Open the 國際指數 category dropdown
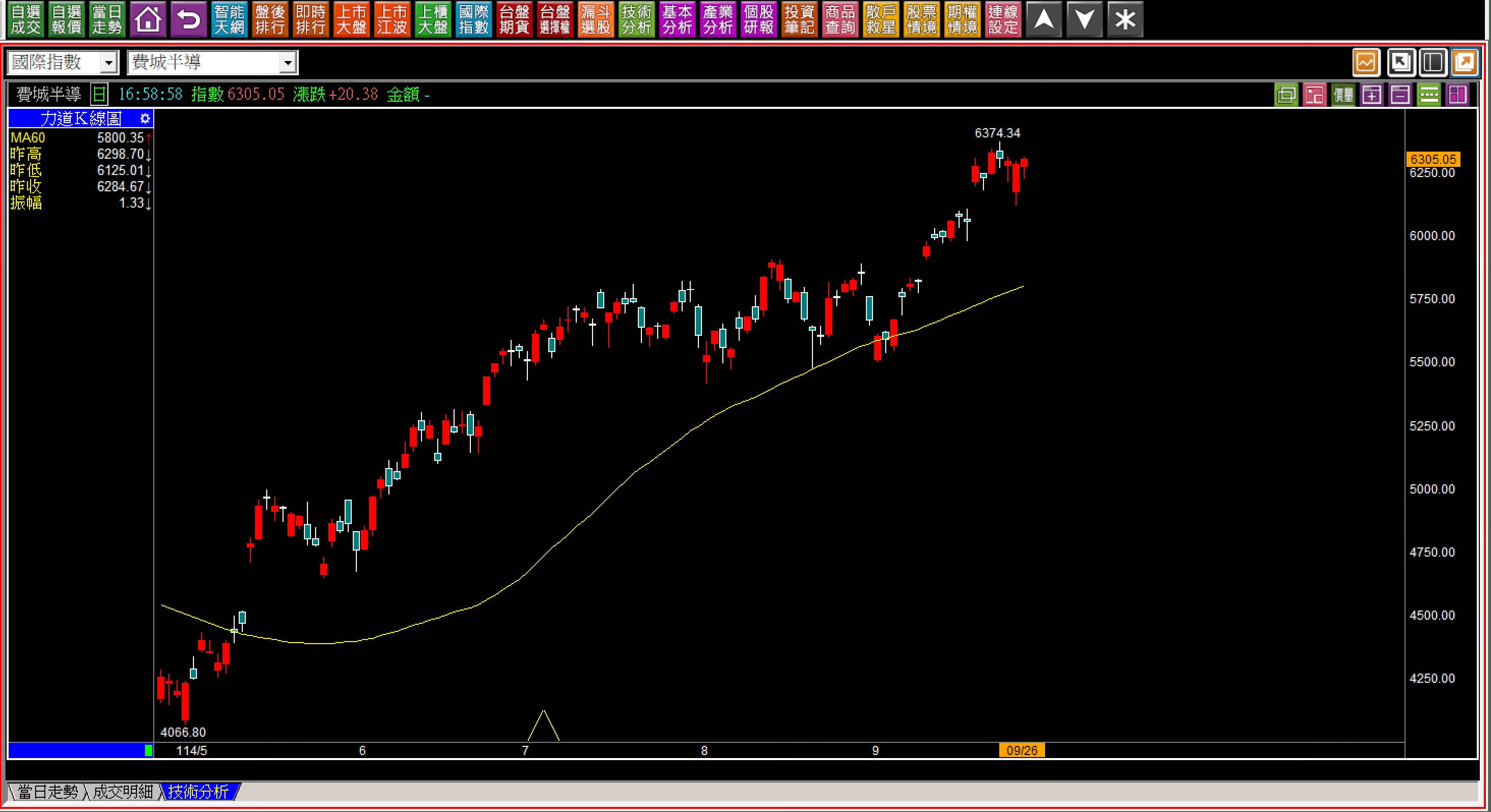 (x=108, y=63)
